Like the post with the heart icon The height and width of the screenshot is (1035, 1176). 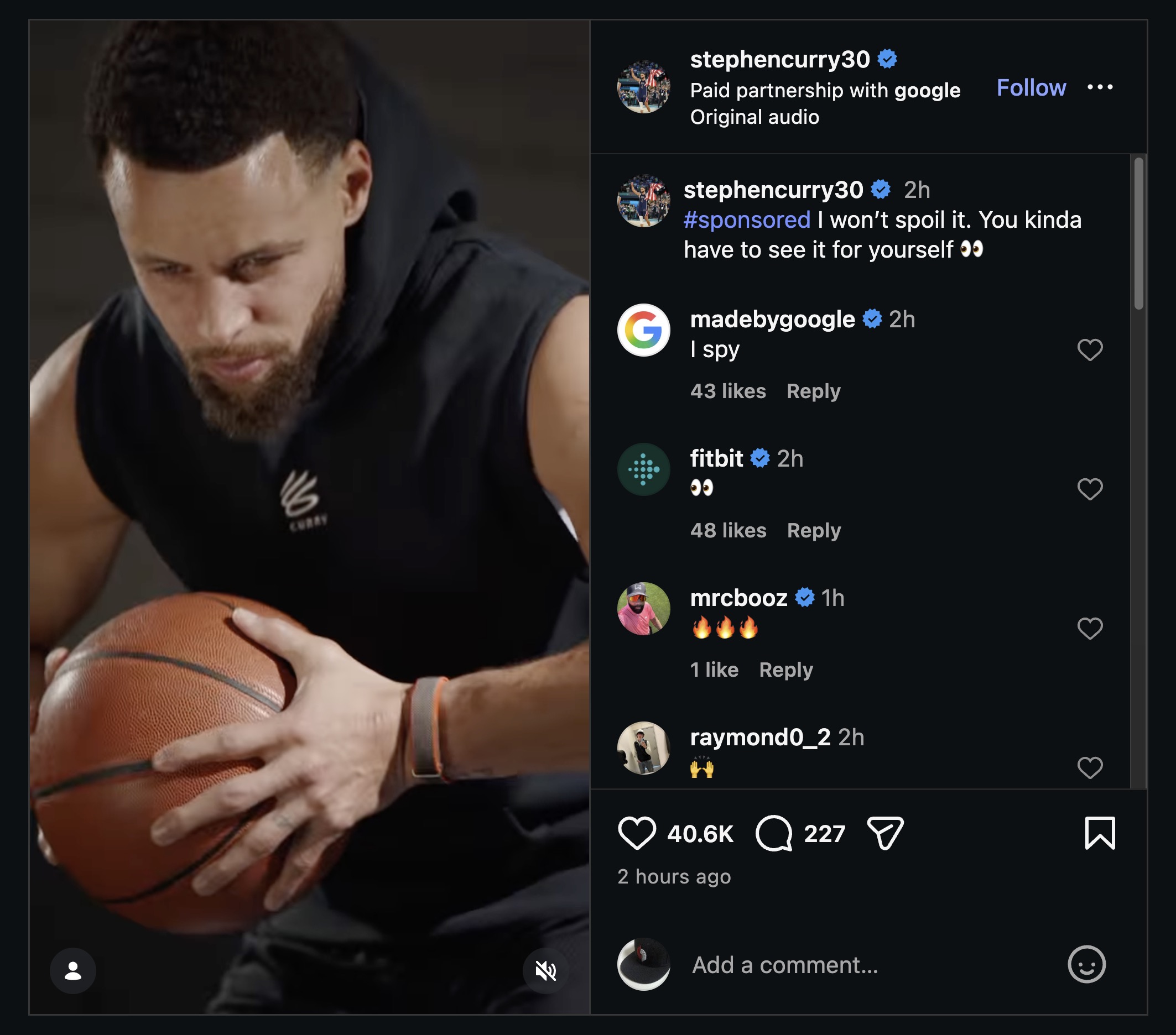(637, 833)
